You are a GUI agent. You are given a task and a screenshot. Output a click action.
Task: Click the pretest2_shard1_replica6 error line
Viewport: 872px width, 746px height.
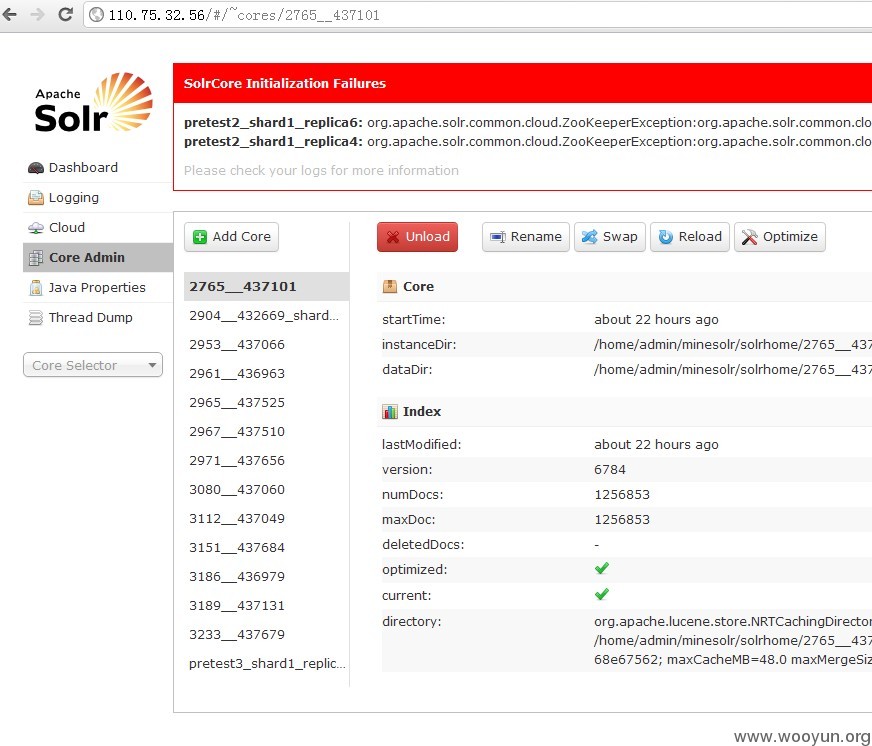tap(528, 122)
